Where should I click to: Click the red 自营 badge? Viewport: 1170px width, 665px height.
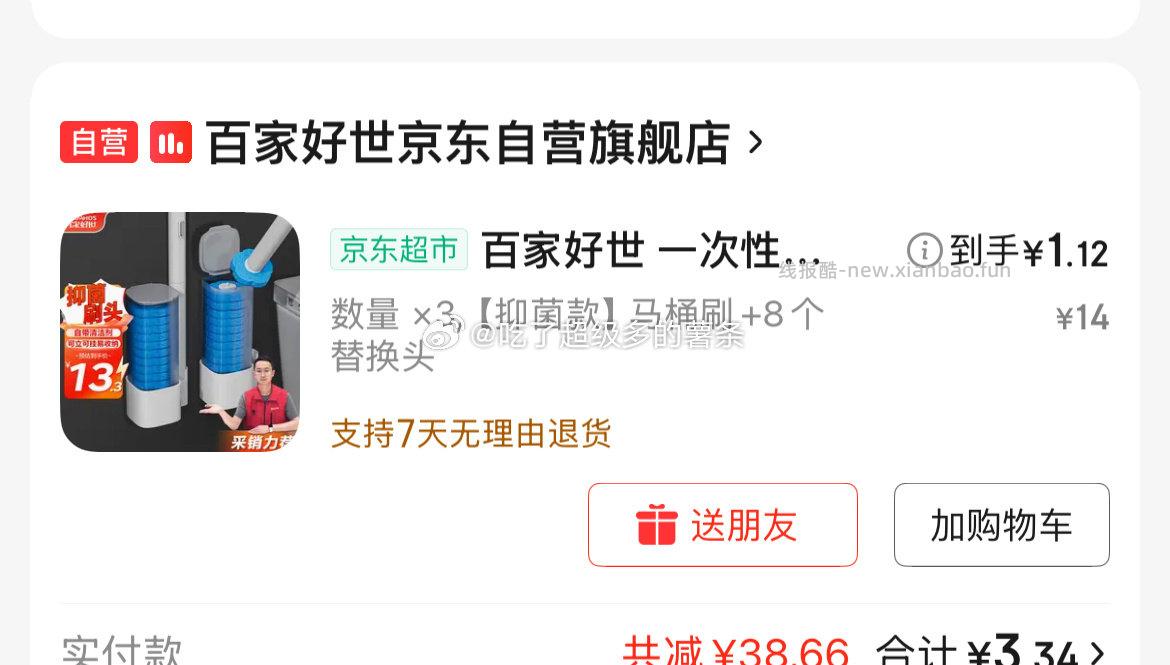(98, 142)
